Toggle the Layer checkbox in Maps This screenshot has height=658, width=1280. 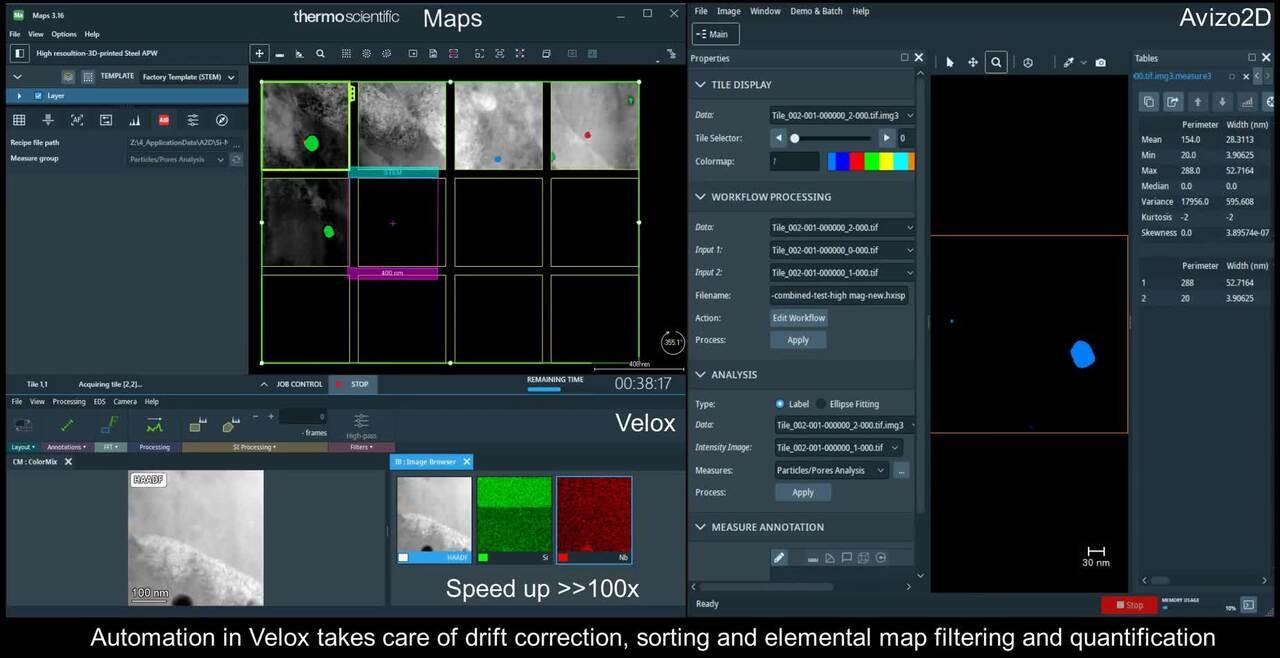click(38, 96)
